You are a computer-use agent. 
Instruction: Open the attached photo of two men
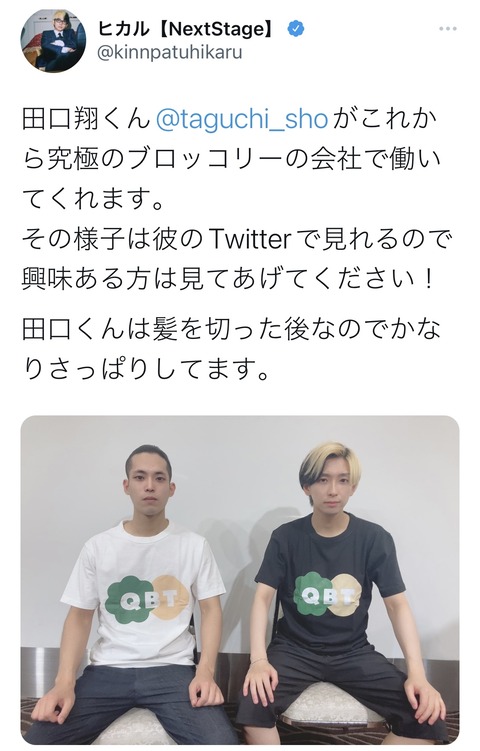[240, 580]
